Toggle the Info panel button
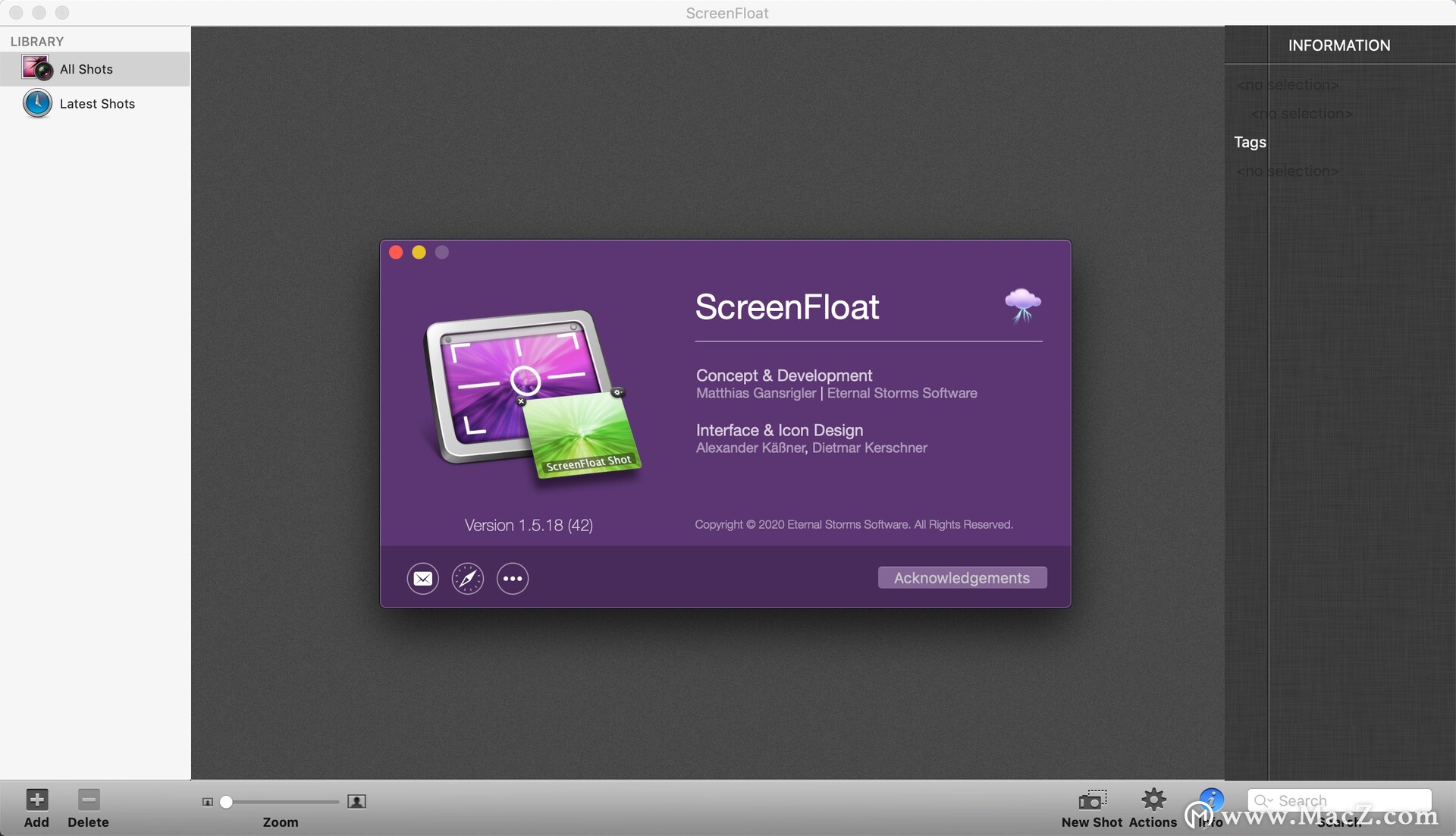Image resolution: width=1456 pixels, height=836 pixels. coord(1211,800)
